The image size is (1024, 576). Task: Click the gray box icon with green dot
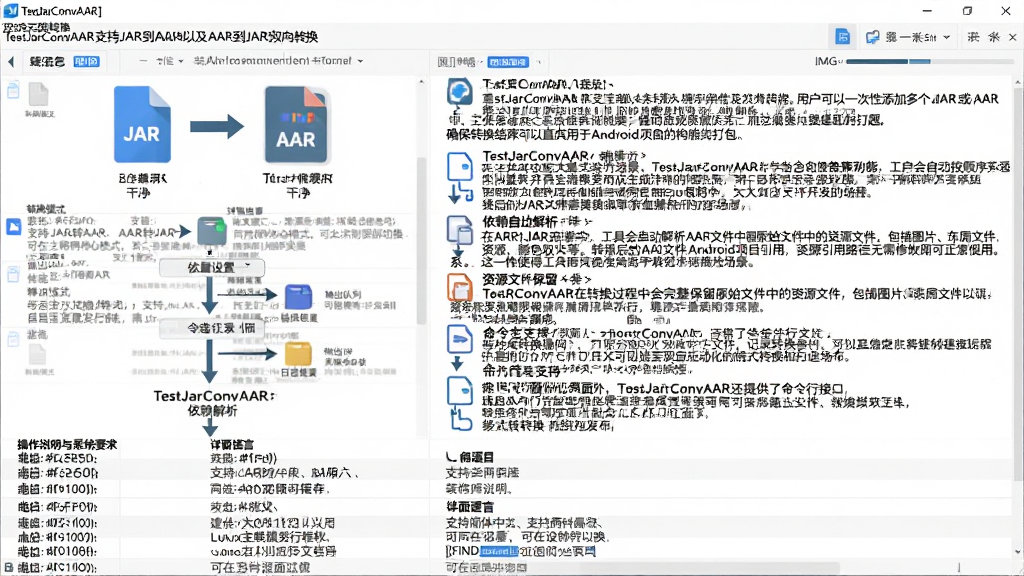pyautogui.click(x=212, y=231)
